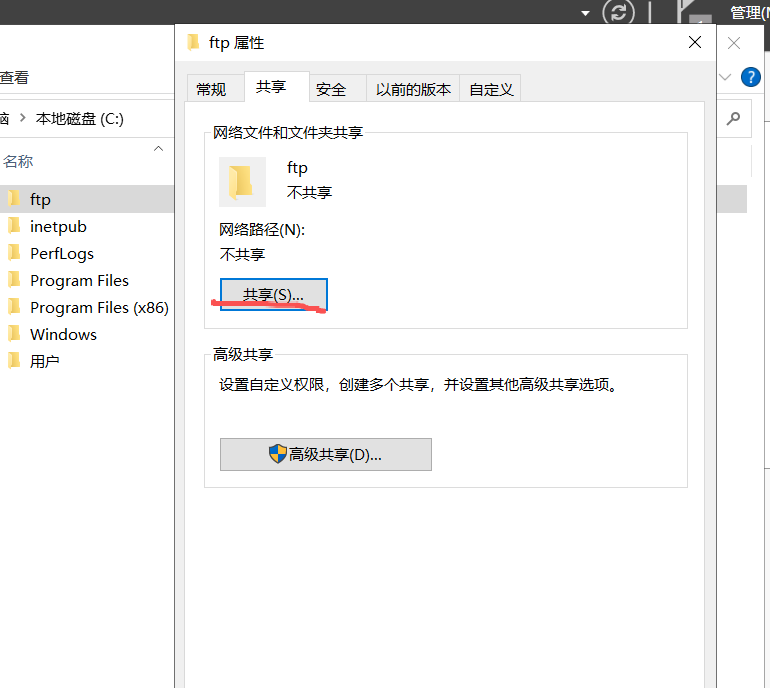This screenshot has height=688, width=770.
Task: Click the blue help question mark icon
Action: (750, 77)
